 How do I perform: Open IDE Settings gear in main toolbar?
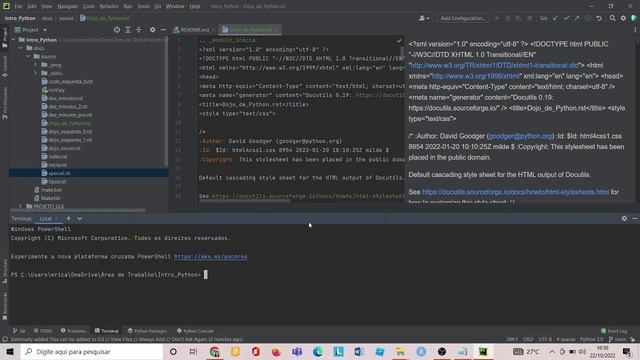(x=623, y=18)
